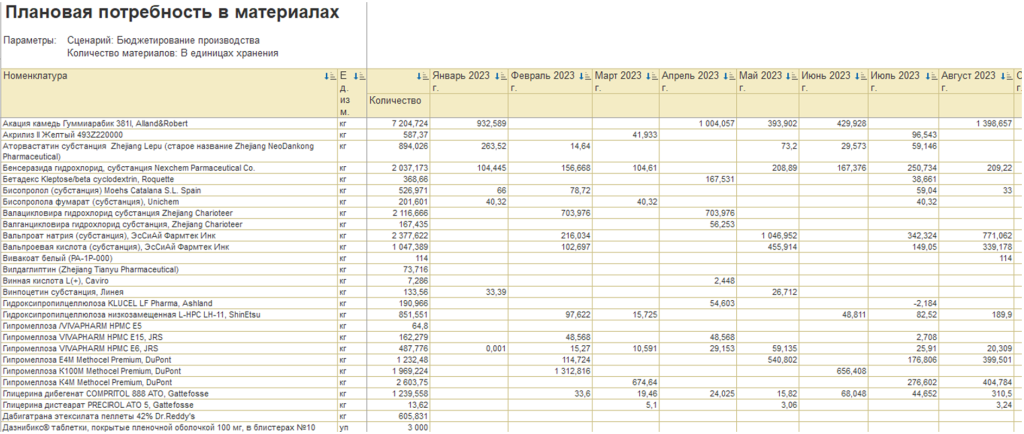Select the row Акрилиз II Желтый 493Z220000
Image resolution: width=1024 pixels, height=434 pixels.
(511, 134)
